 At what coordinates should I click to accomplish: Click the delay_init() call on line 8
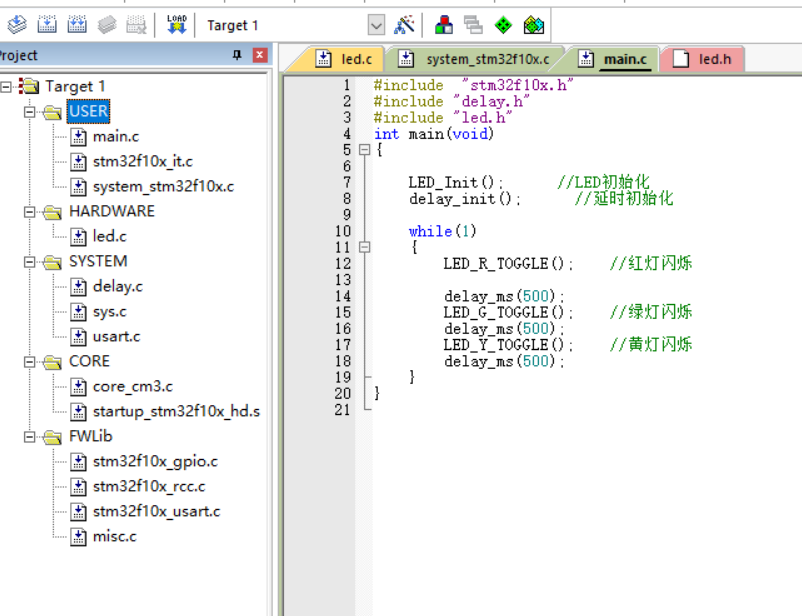tap(464, 199)
